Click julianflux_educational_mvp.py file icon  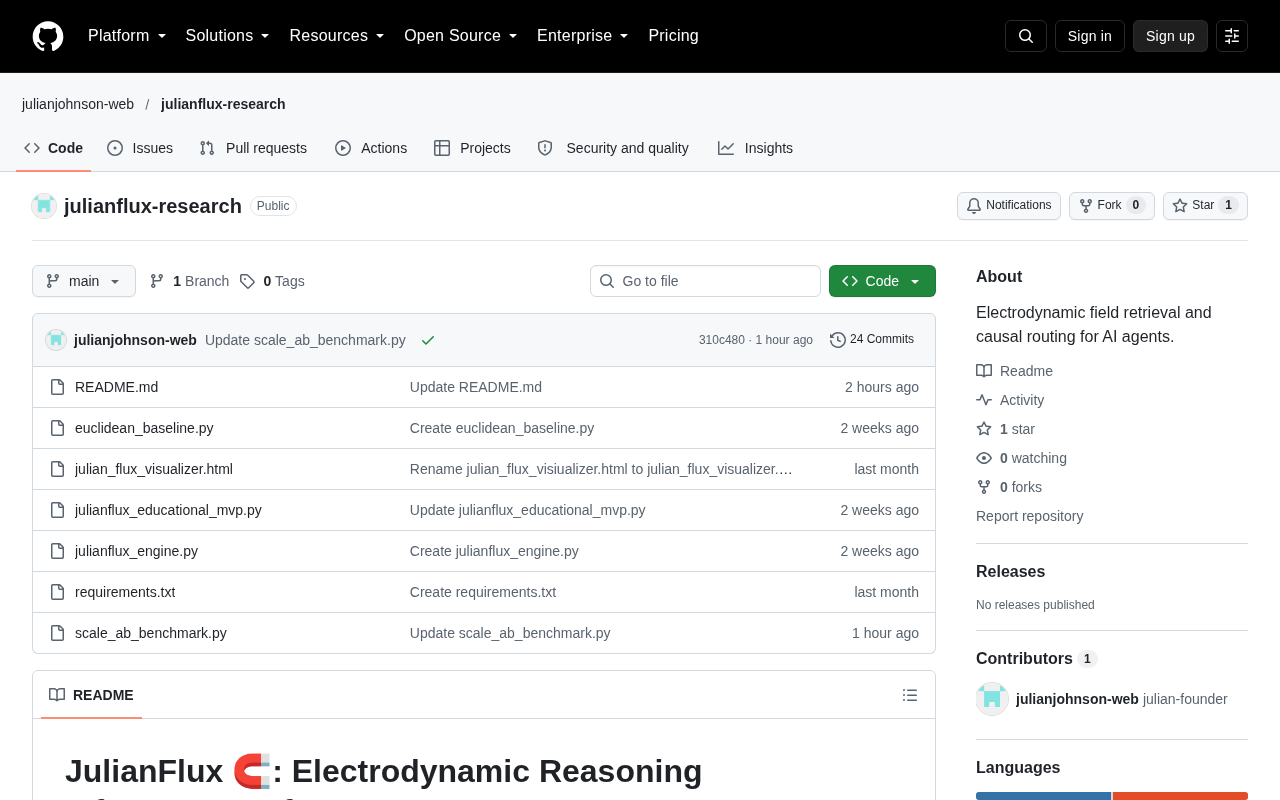(57, 510)
